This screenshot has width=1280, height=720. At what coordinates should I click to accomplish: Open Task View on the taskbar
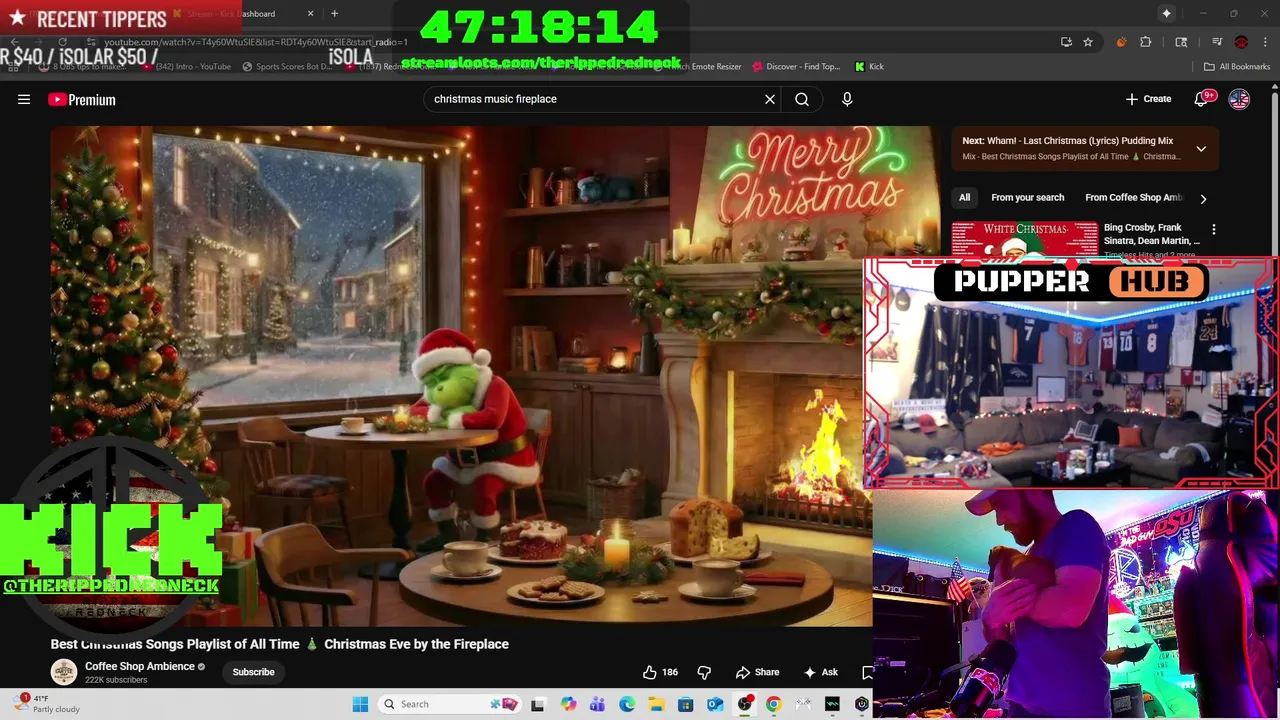coord(537,704)
